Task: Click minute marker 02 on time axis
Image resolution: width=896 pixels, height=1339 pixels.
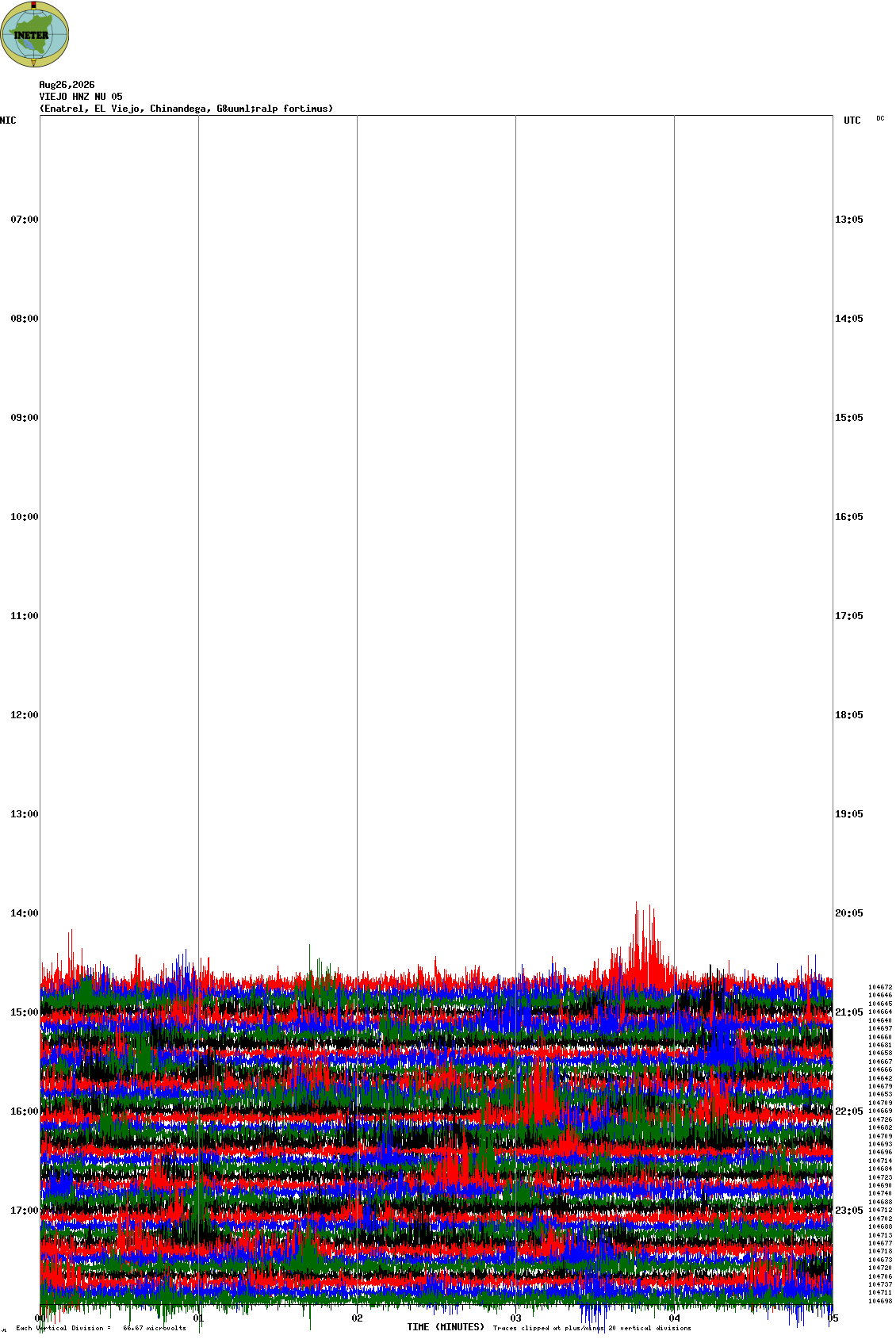Action: (x=358, y=1318)
